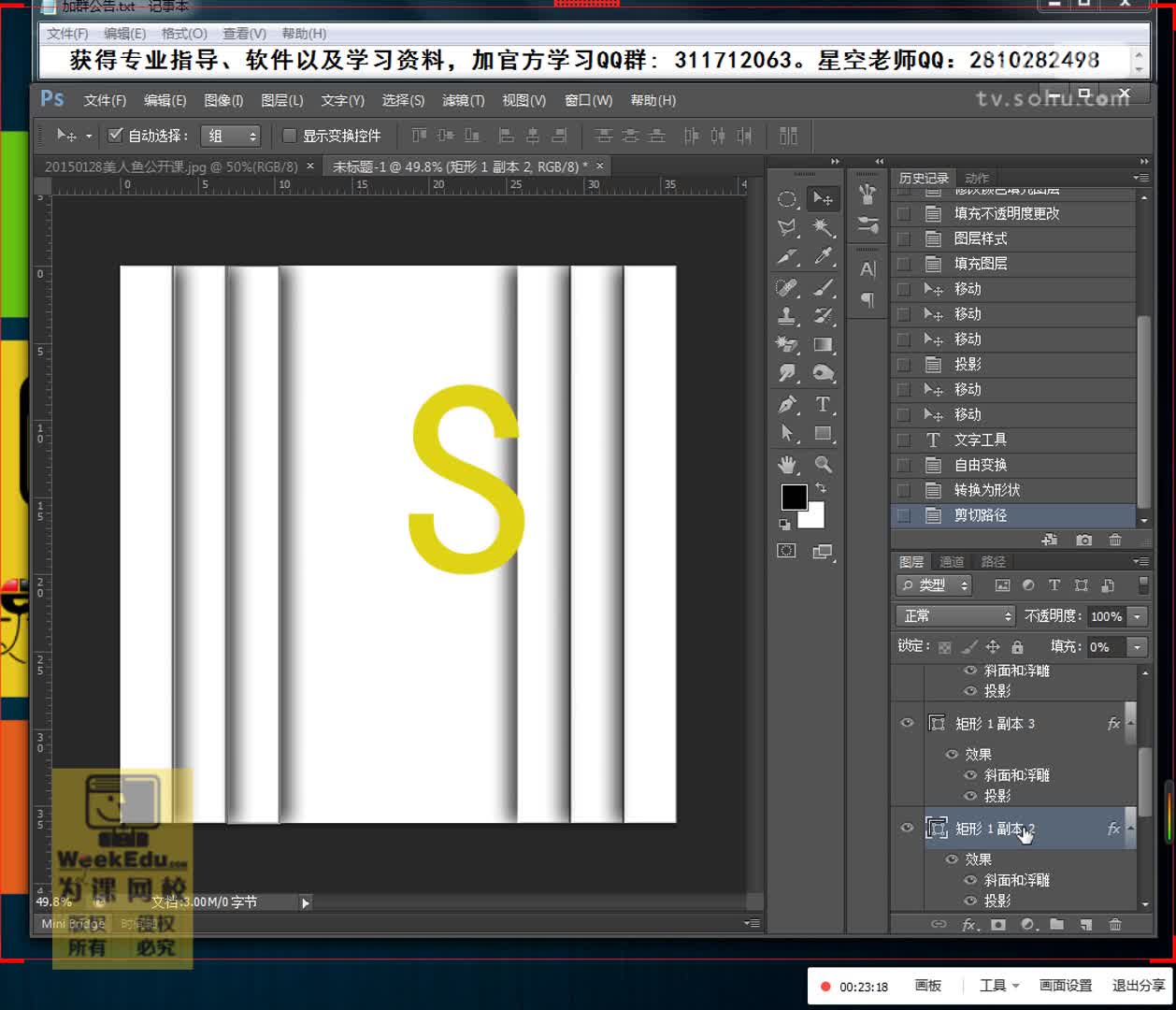
Task: Select the Healing Brush tool
Action: tap(787, 287)
